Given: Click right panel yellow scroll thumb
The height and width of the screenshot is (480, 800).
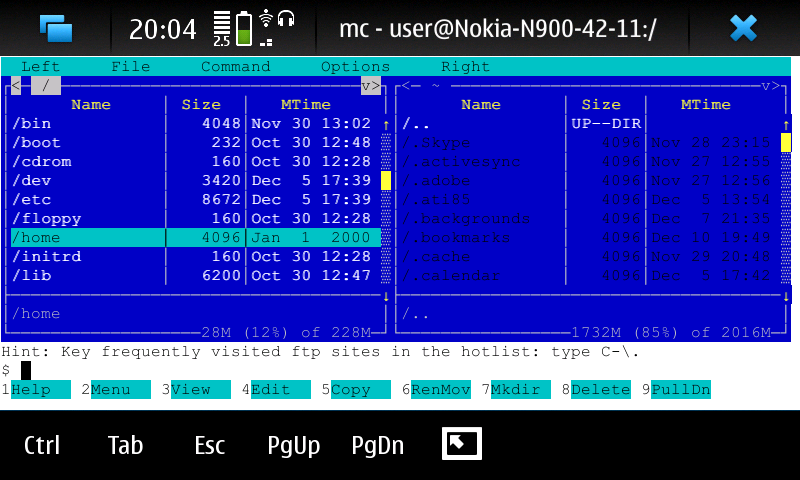Looking at the screenshot, I should click(x=786, y=142).
